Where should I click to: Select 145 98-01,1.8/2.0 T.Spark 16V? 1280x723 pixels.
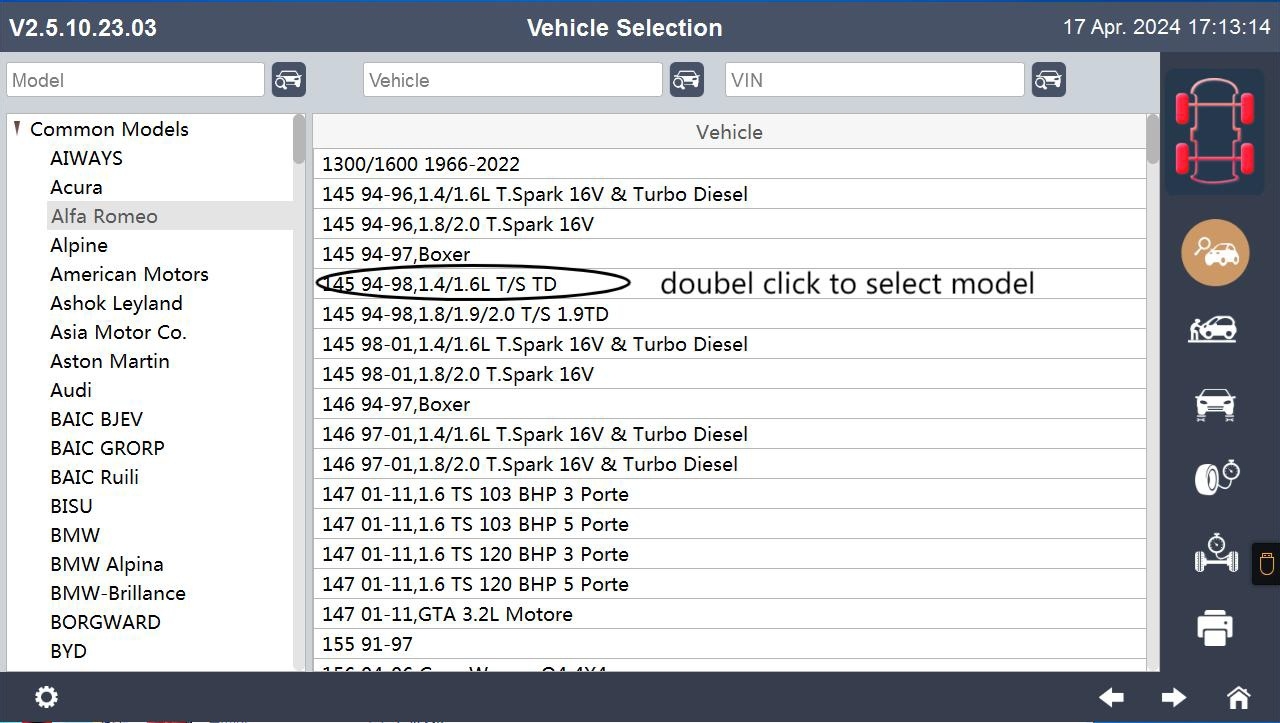(x=729, y=374)
